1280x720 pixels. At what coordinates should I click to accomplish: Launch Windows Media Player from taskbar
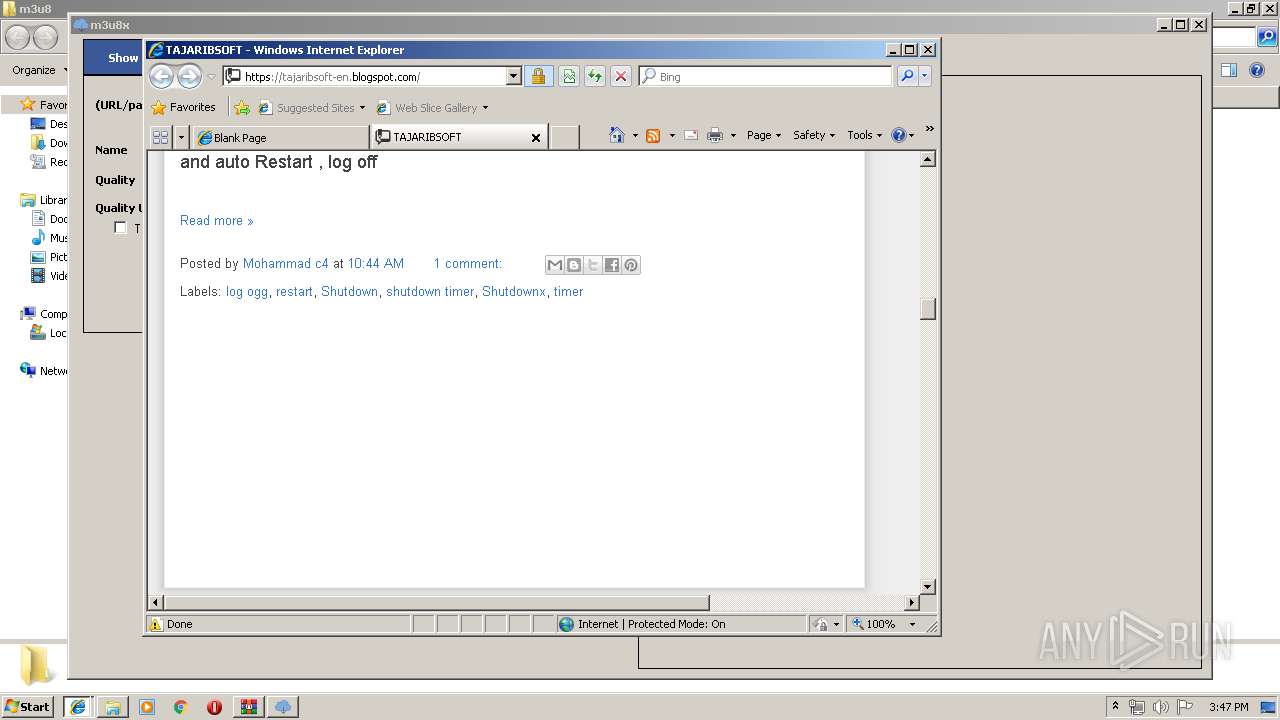click(147, 707)
